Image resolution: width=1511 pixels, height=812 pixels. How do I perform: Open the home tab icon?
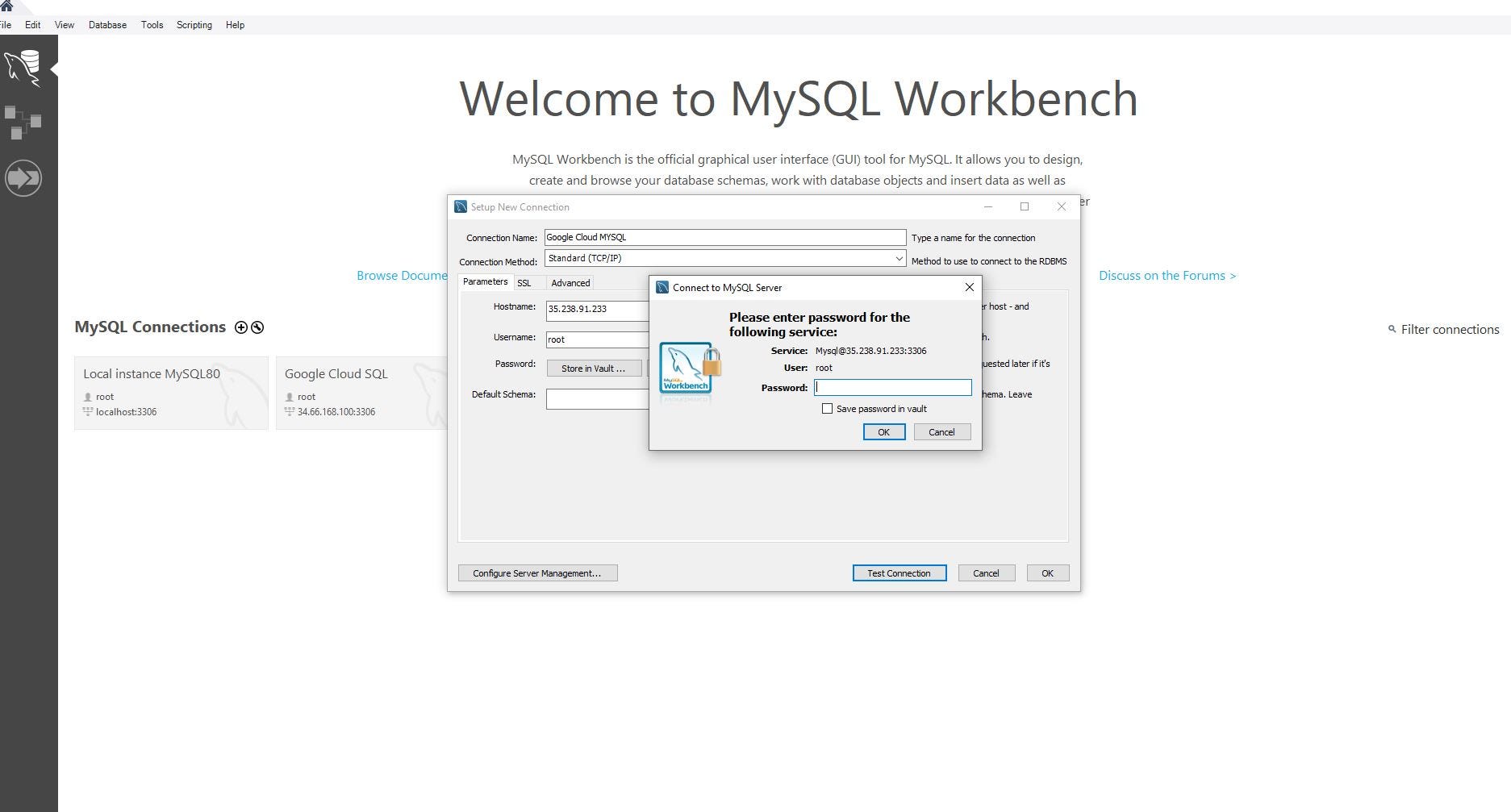click(x=6, y=5)
